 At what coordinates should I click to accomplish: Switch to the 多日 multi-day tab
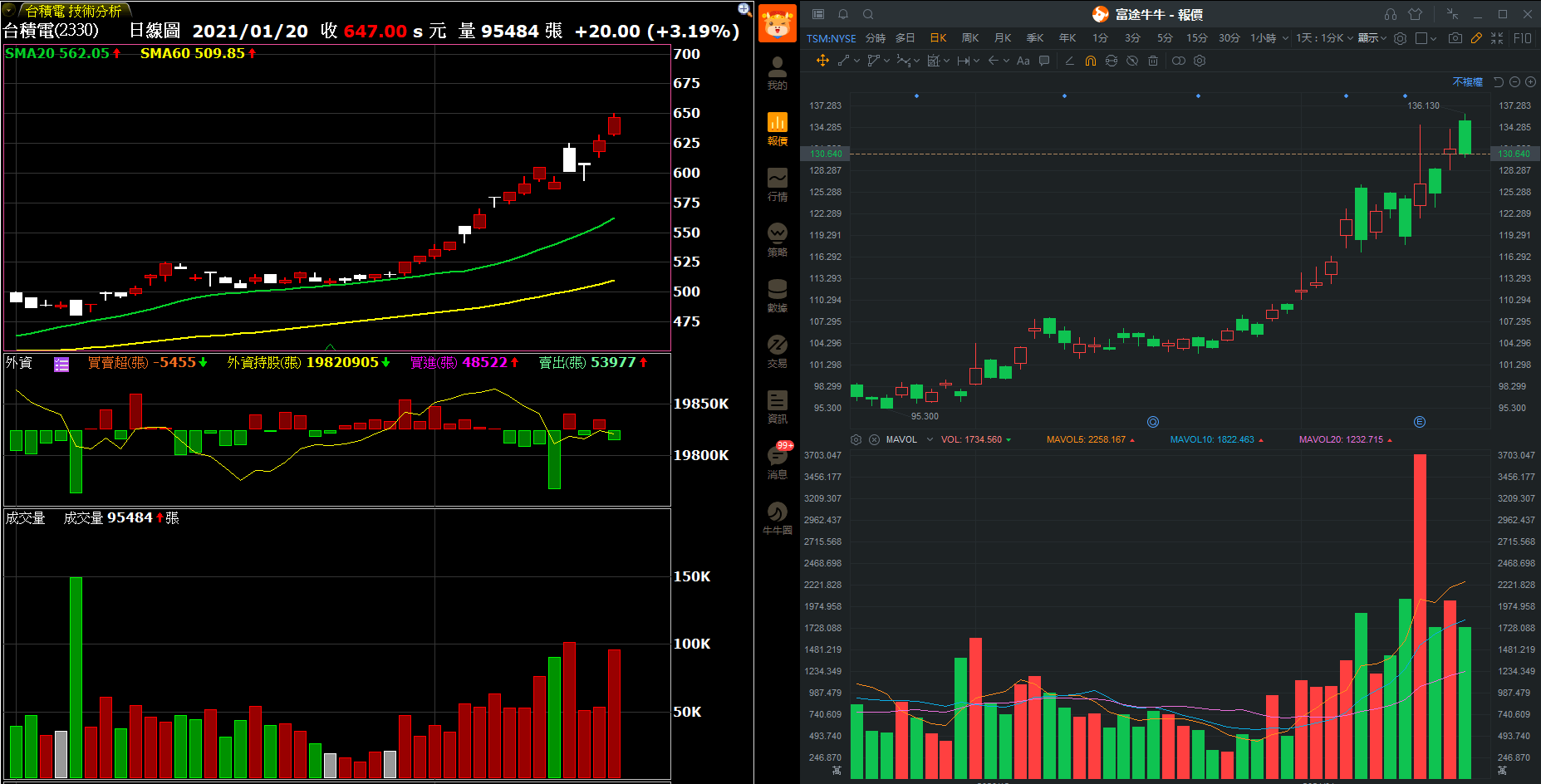905,38
